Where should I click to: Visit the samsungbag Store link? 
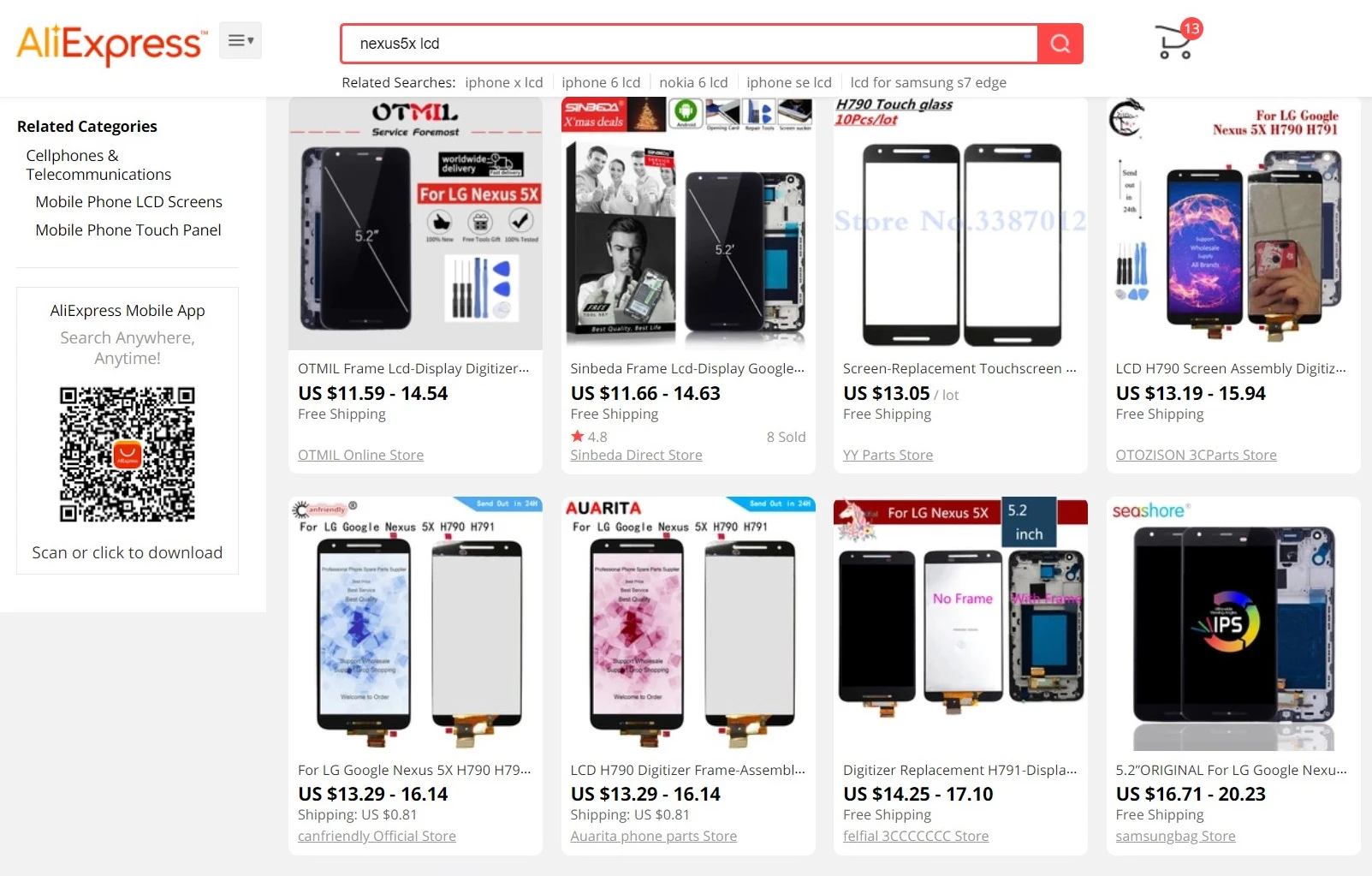point(1175,837)
